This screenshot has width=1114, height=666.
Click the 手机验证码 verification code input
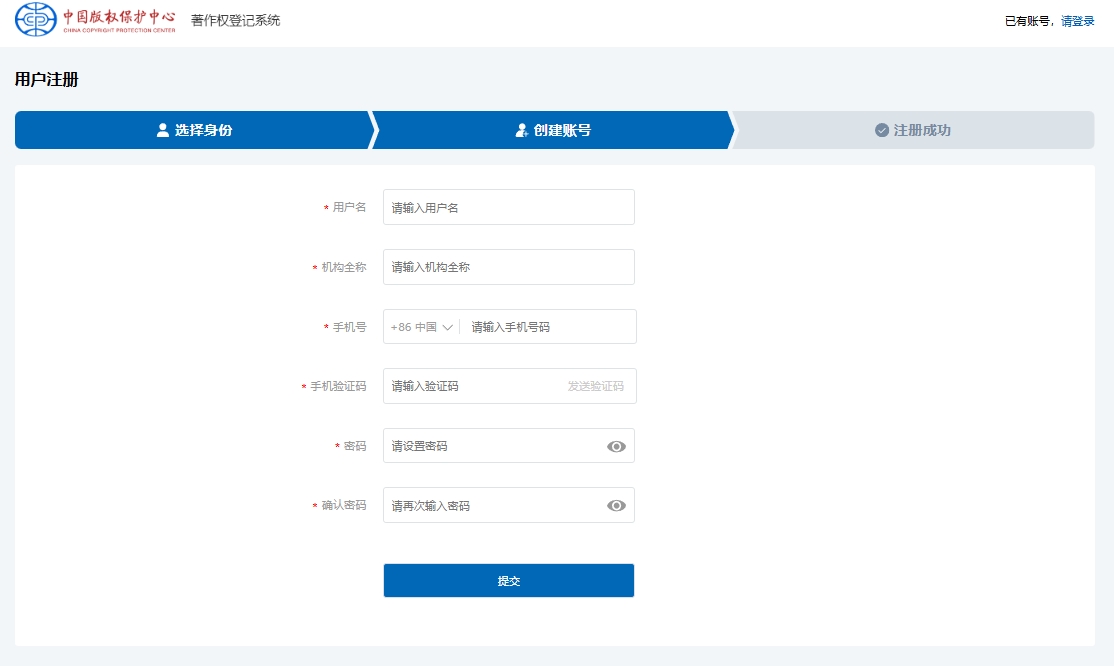tap(470, 386)
